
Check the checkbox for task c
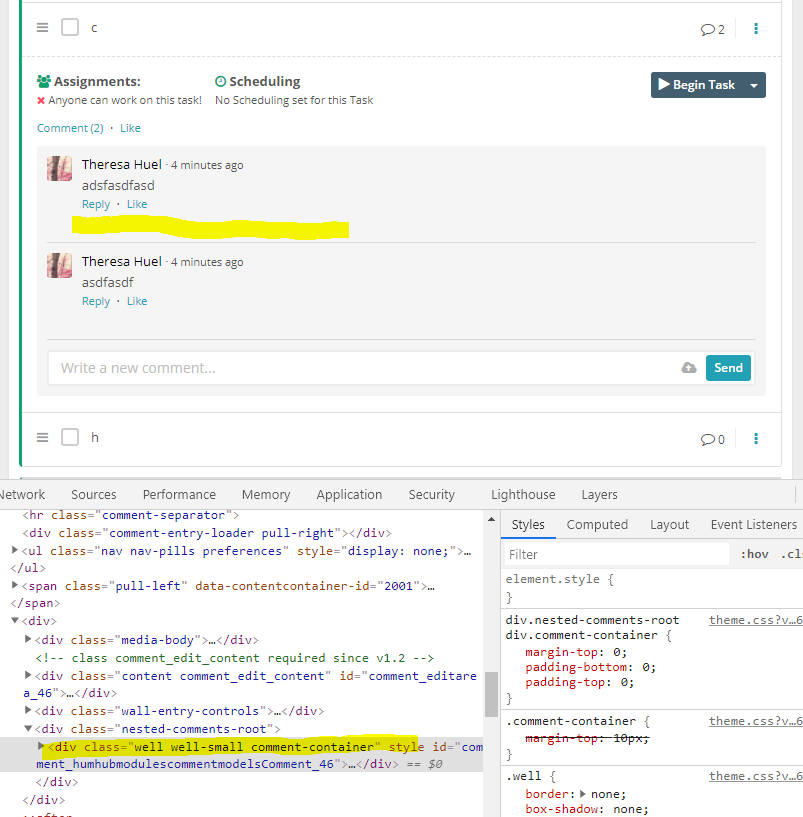[x=70, y=27]
